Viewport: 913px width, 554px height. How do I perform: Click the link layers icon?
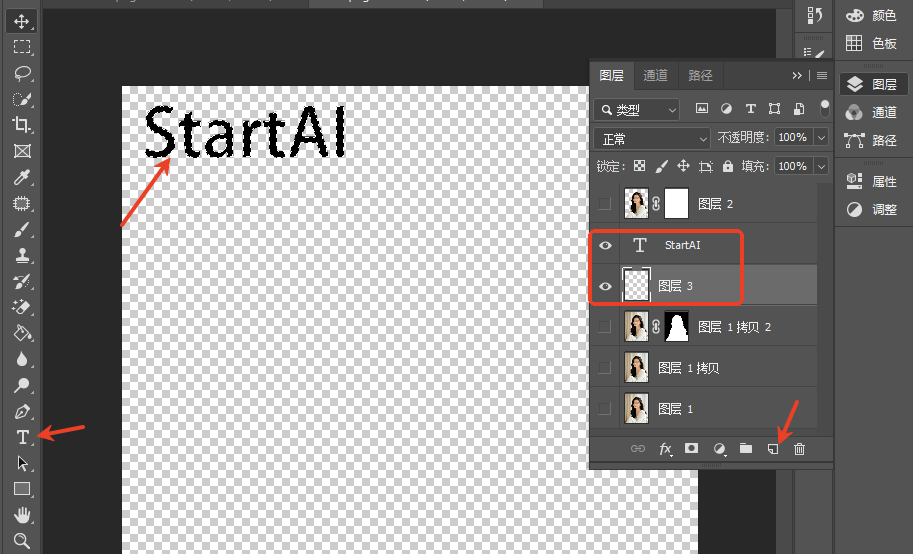pos(638,449)
